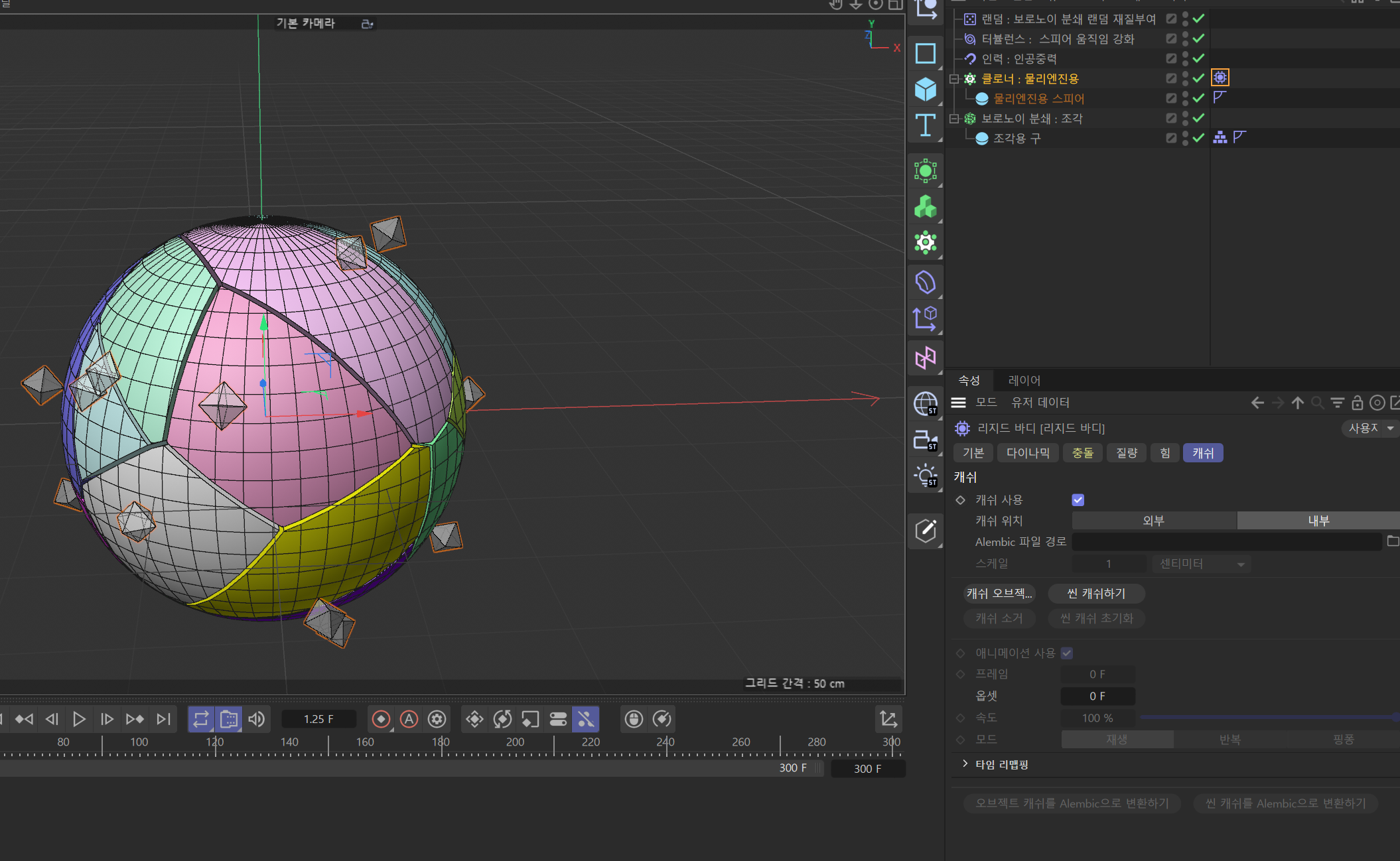Click the 씬 캐쉬하기 button

click(1096, 594)
